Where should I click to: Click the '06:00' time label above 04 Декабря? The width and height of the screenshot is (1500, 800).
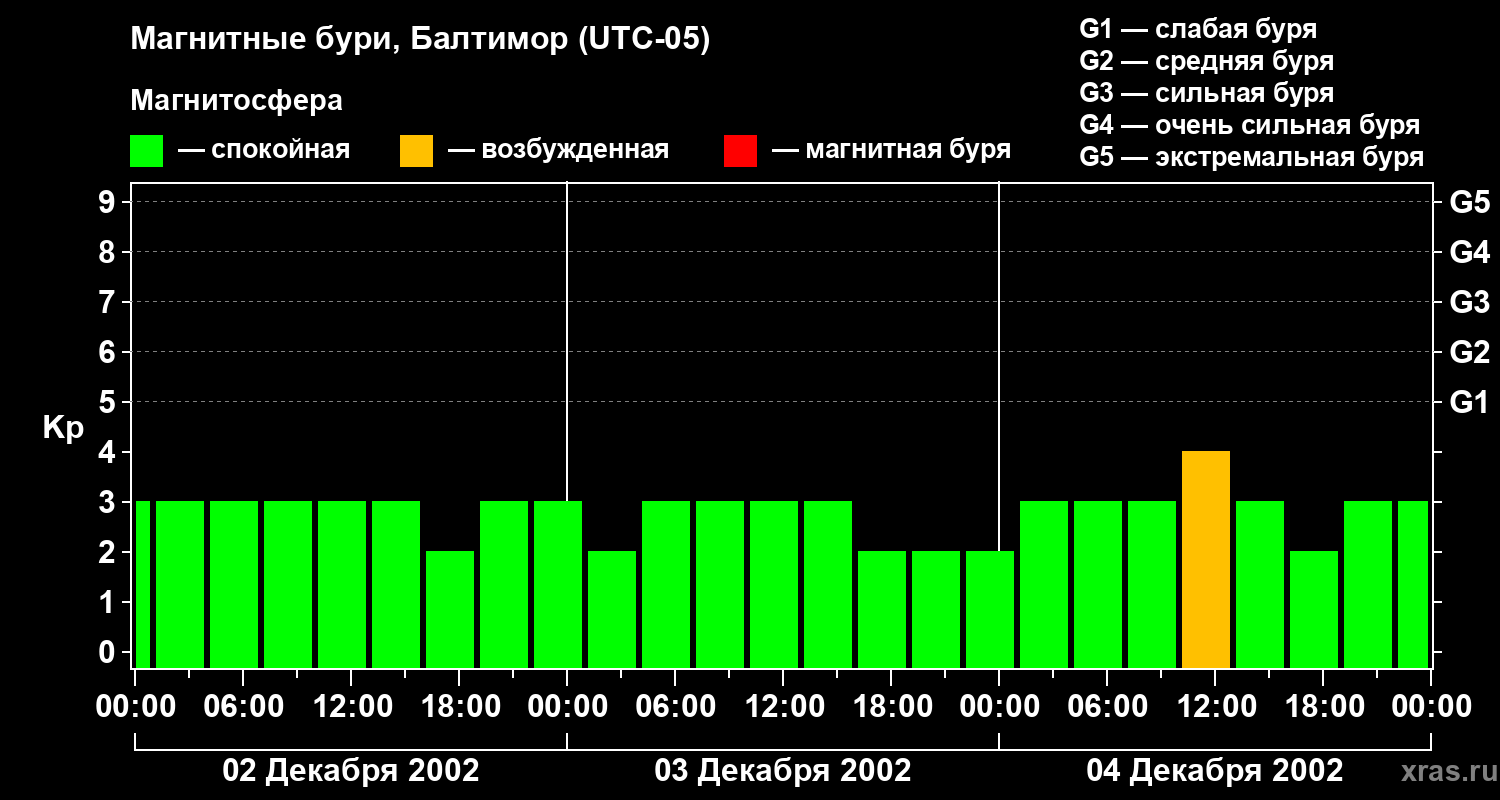pyautogui.click(x=1107, y=707)
